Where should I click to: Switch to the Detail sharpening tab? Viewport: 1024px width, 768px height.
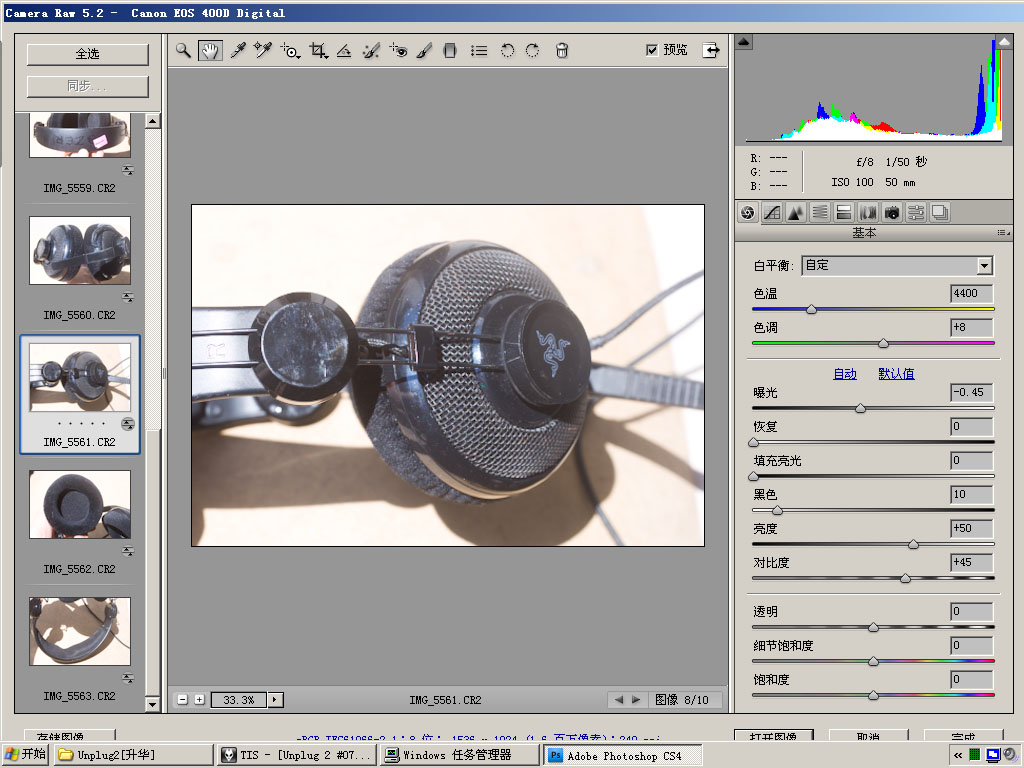(795, 212)
